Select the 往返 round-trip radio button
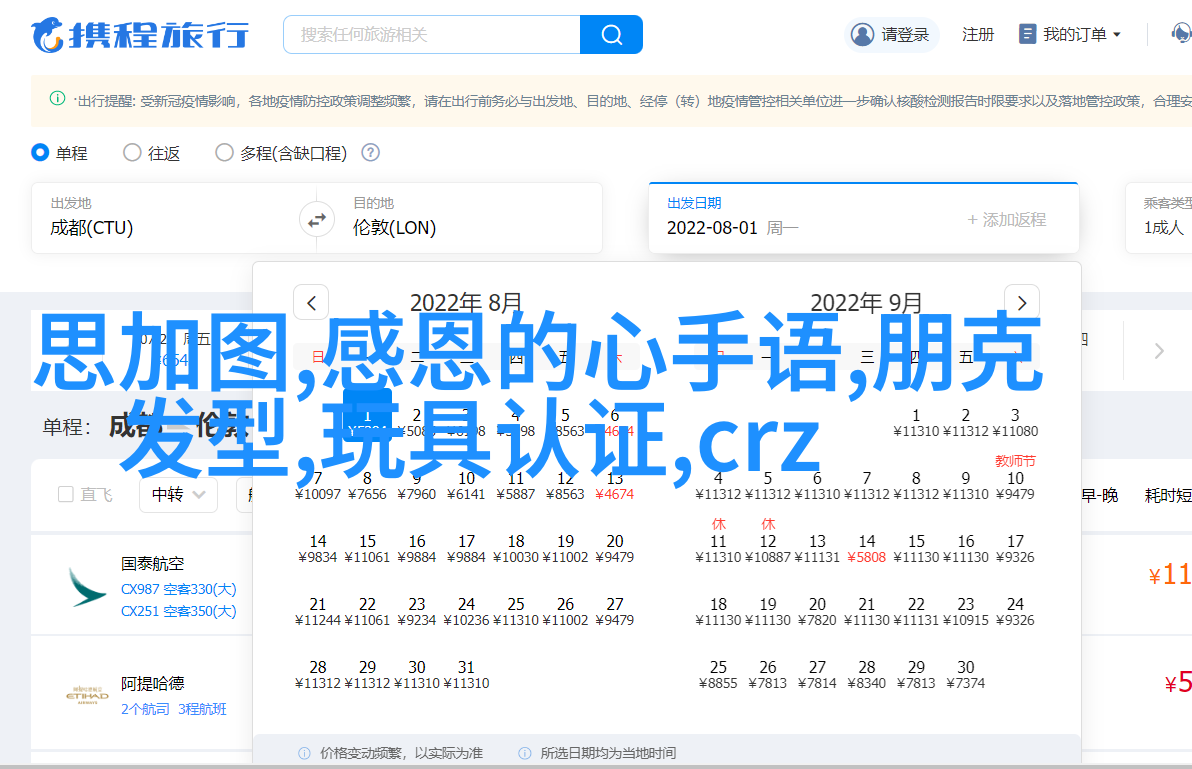This screenshot has width=1192, height=769. (132, 153)
